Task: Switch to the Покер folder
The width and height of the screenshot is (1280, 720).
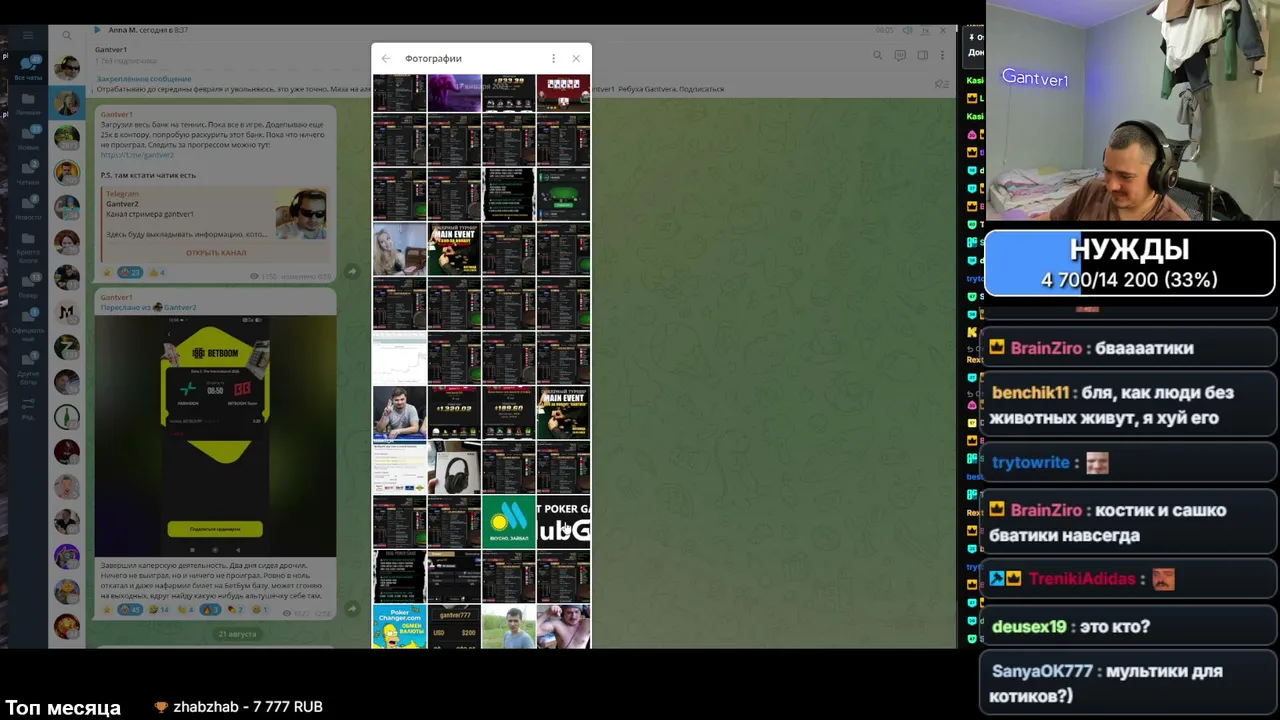Action: (x=28, y=287)
